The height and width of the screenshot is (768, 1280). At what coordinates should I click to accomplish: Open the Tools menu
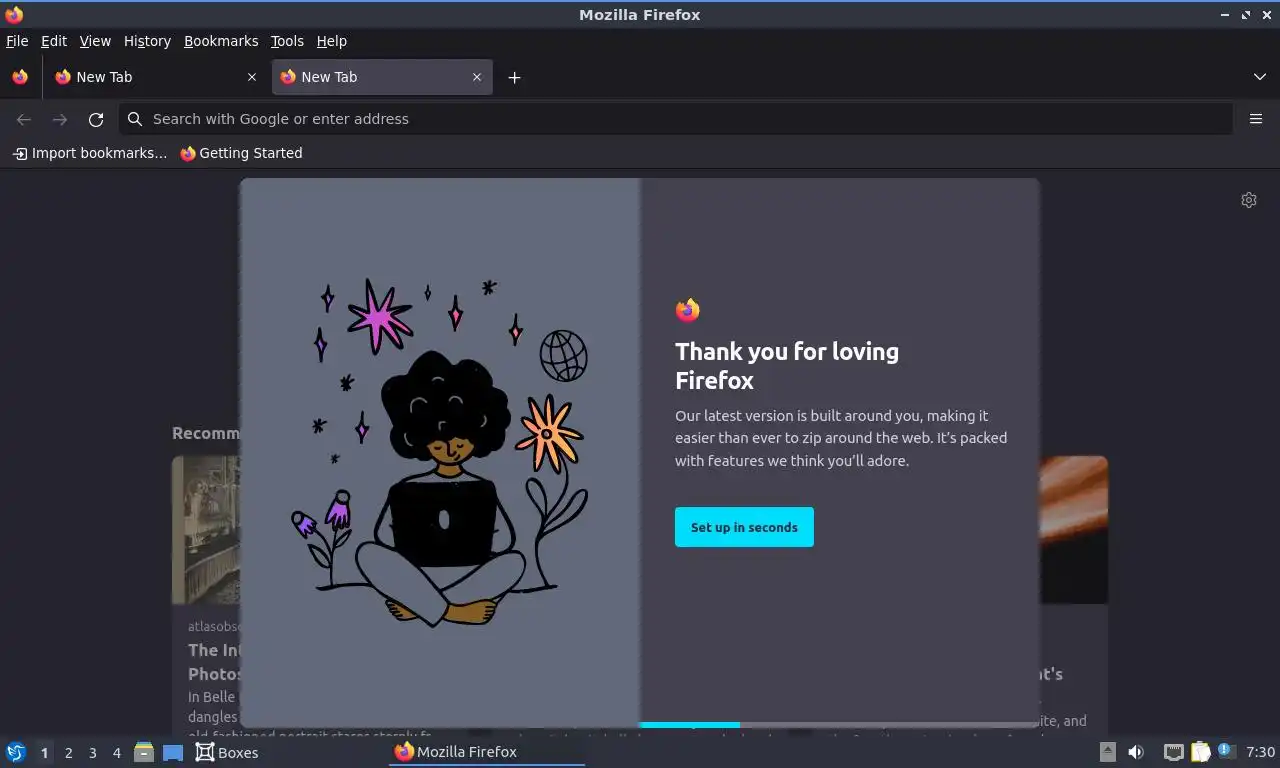pos(287,41)
